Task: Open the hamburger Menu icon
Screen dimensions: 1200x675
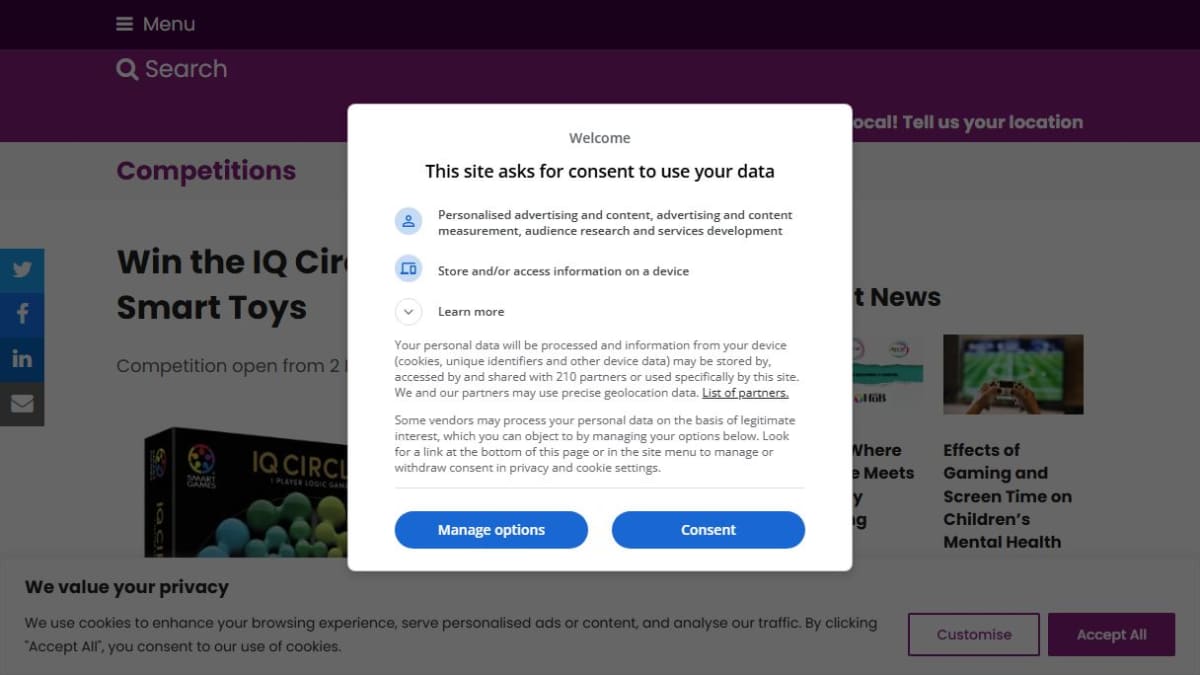Action: pos(124,24)
